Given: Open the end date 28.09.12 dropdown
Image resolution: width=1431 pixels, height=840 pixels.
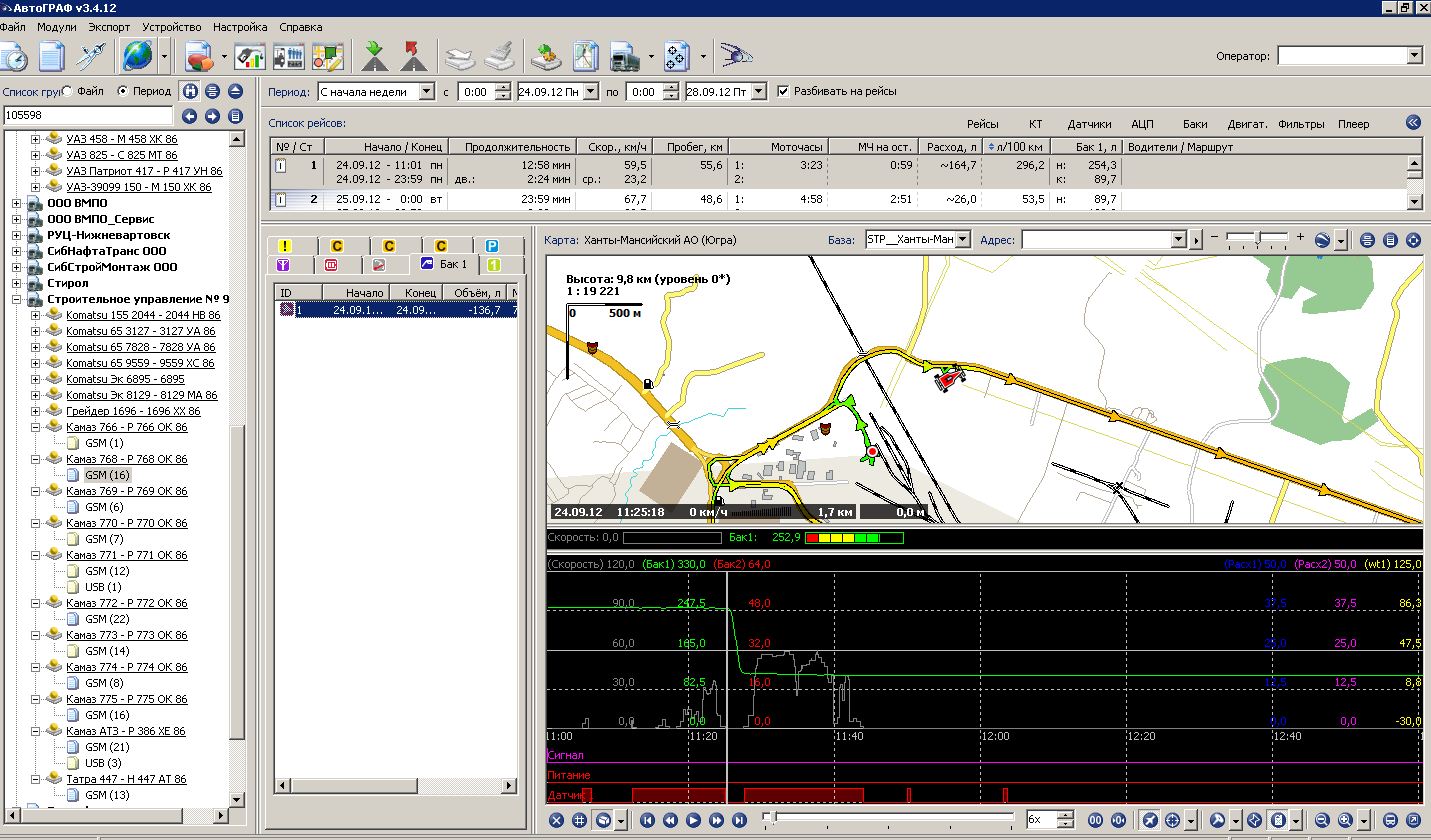Looking at the screenshot, I should coord(758,91).
